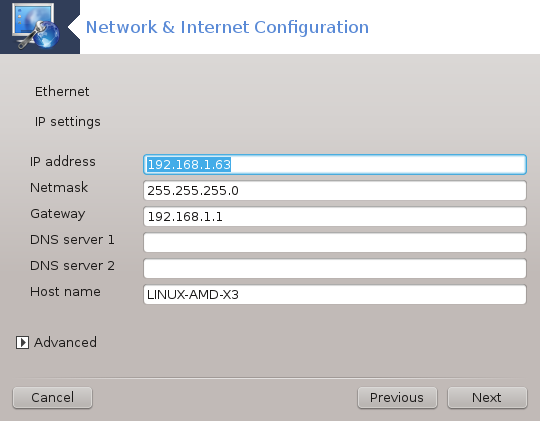Cancel the network configuration wizard
Screen dimensions: 540x421
pyautogui.click(x=52, y=398)
